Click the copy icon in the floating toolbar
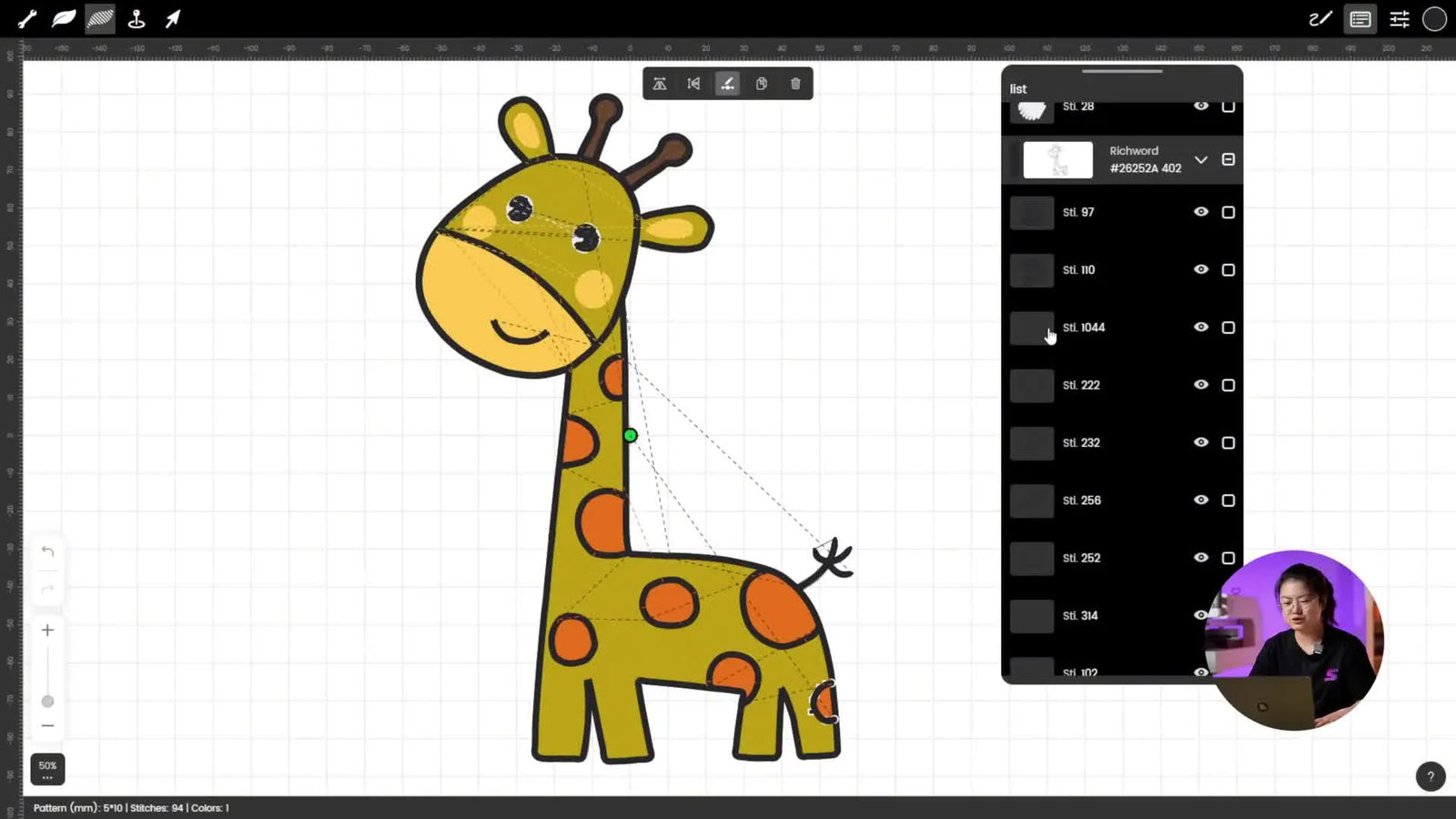1456x819 pixels. click(761, 83)
